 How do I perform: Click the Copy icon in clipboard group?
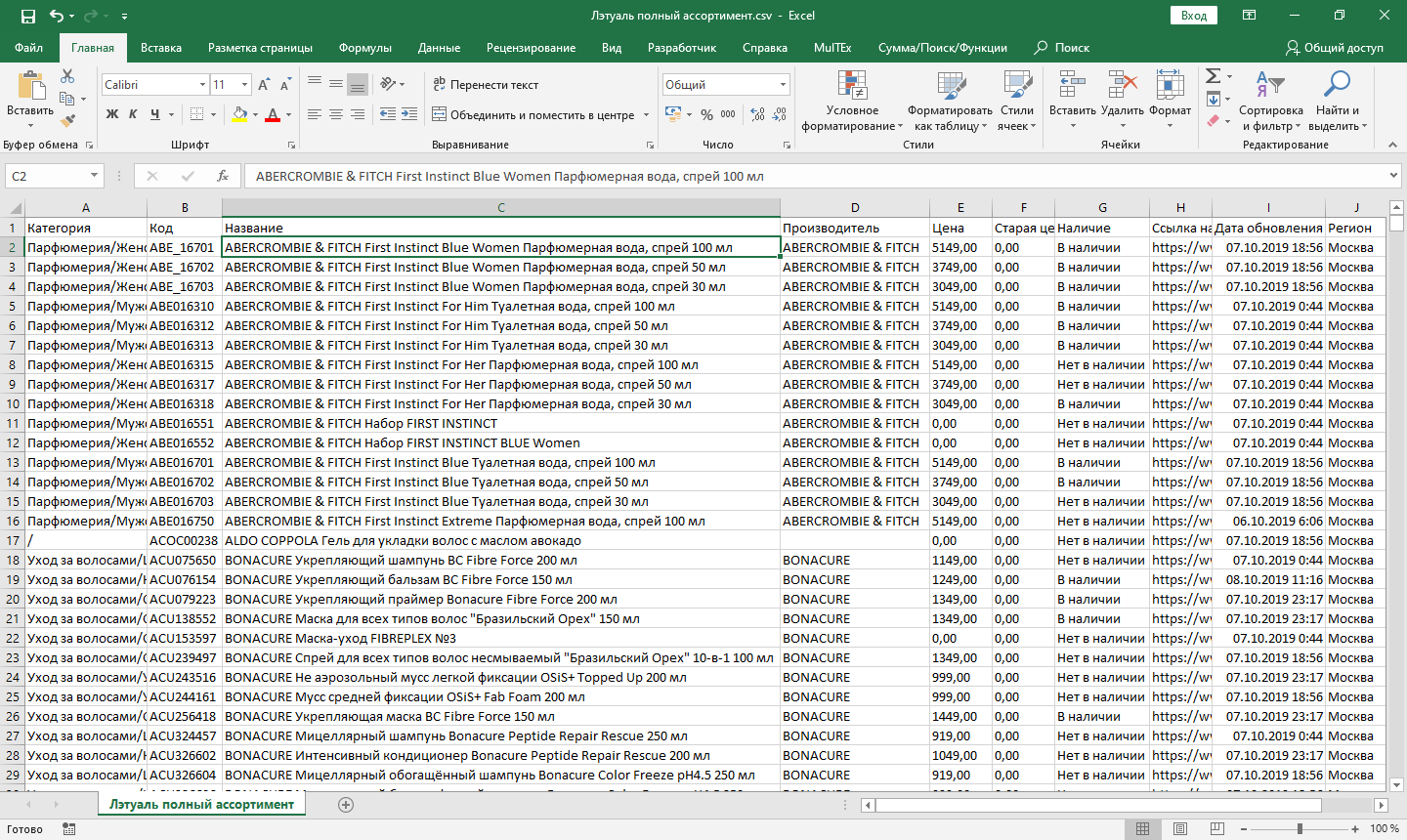pyautogui.click(x=65, y=99)
